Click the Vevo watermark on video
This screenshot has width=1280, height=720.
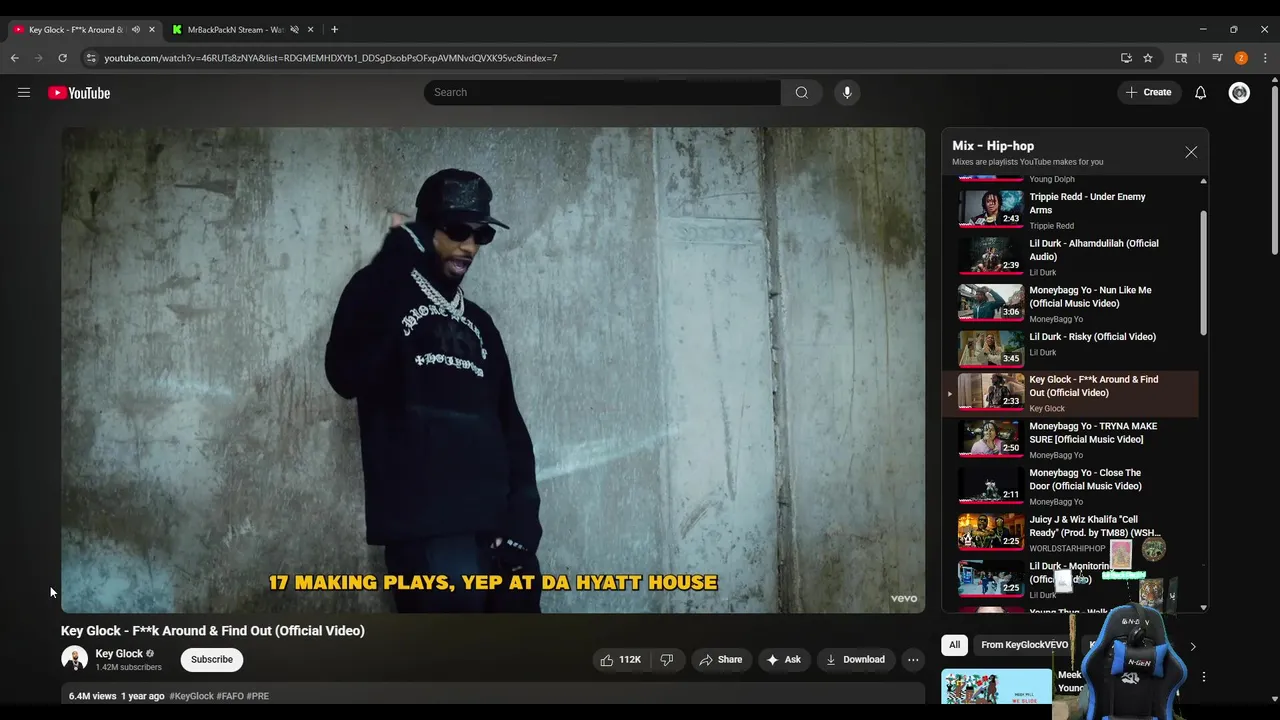[x=903, y=598]
